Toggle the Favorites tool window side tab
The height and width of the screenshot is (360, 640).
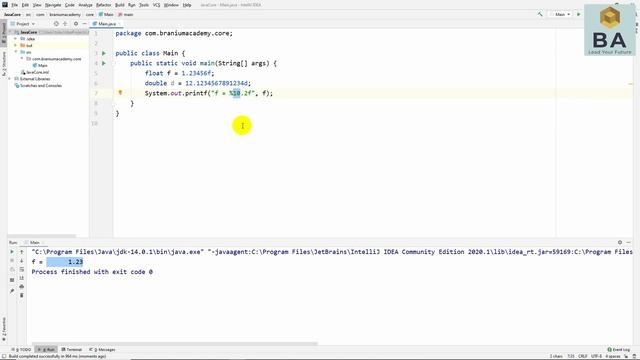pos(4,329)
